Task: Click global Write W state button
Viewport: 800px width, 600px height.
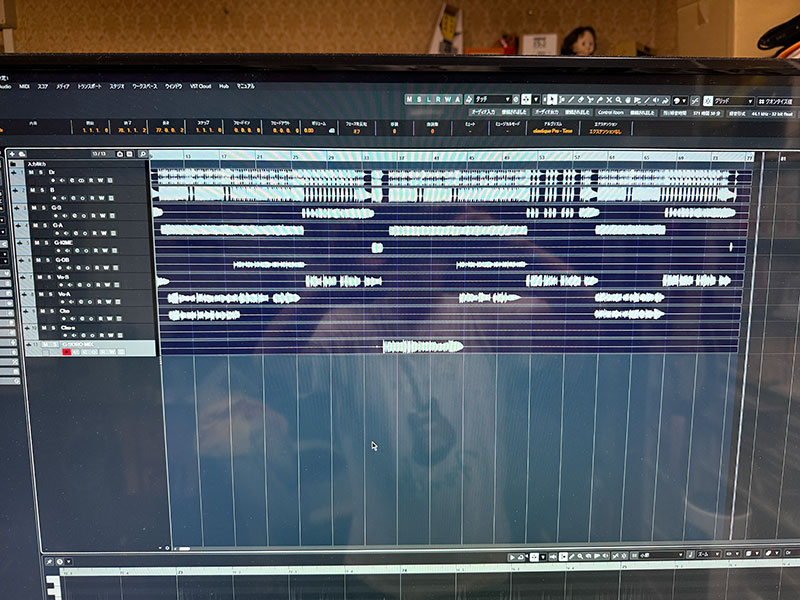Action: pos(447,99)
